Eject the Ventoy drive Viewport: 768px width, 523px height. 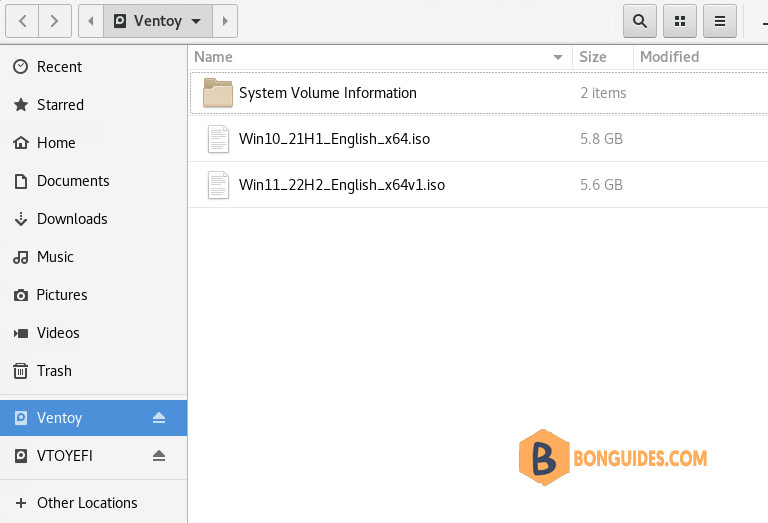coord(159,418)
